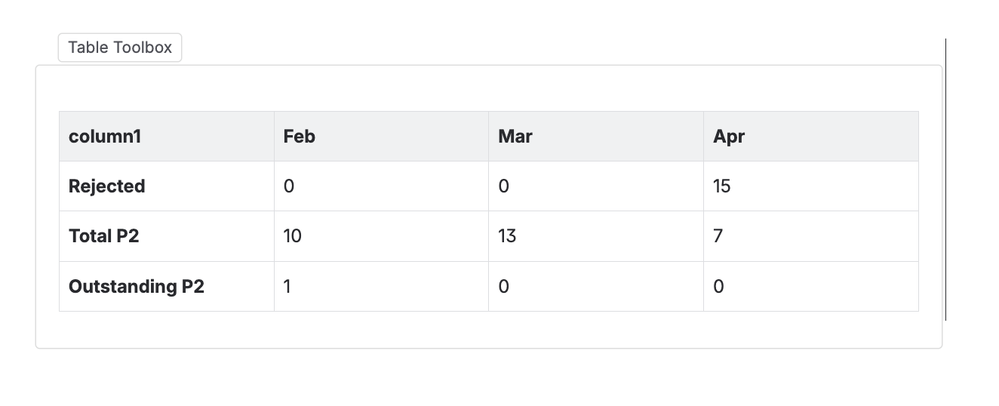This screenshot has width=999, height=406.
Task: Click the Total P2 Feb cell showing 10
Action: coord(382,236)
